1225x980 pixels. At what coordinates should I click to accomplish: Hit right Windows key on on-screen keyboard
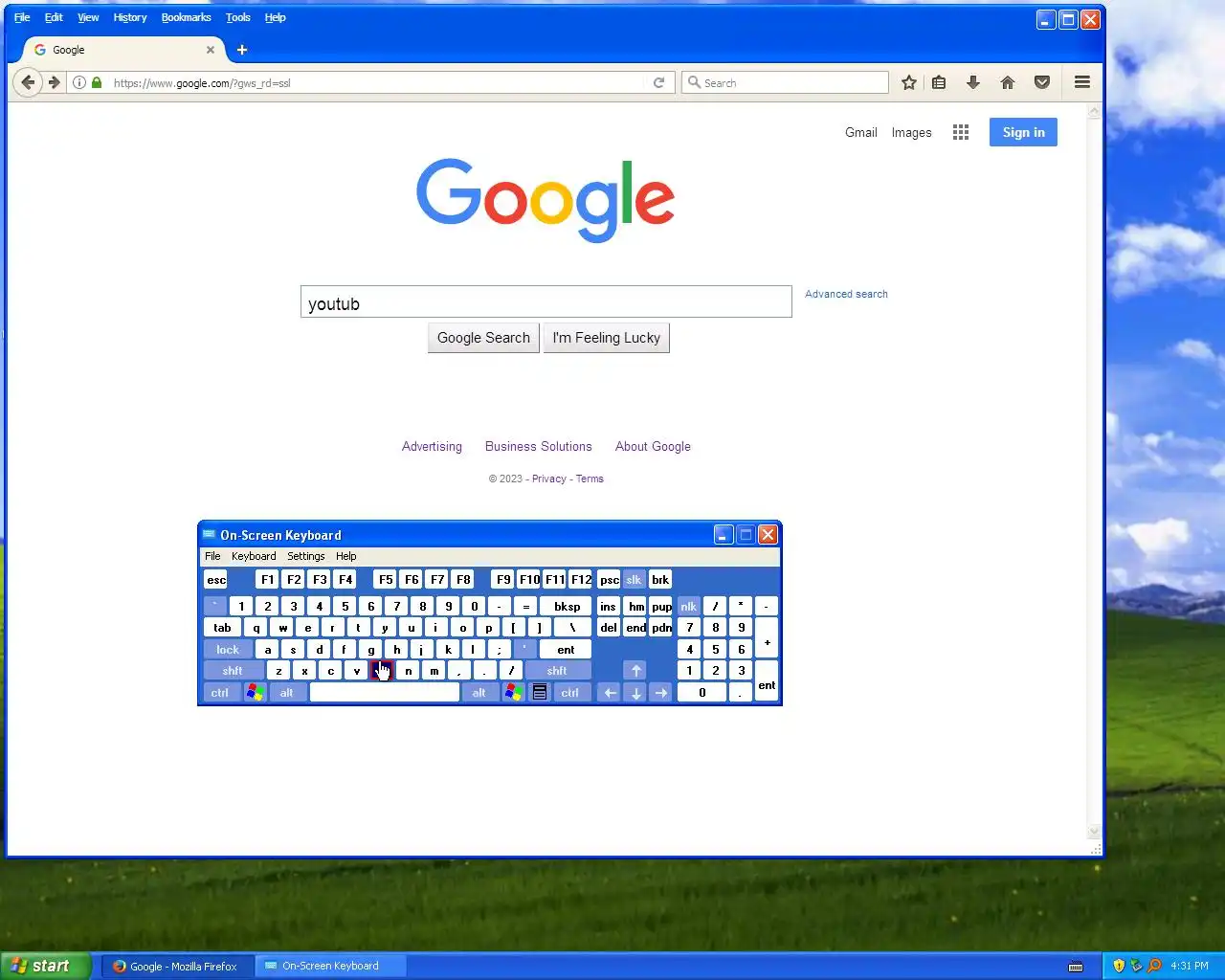(x=513, y=692)
